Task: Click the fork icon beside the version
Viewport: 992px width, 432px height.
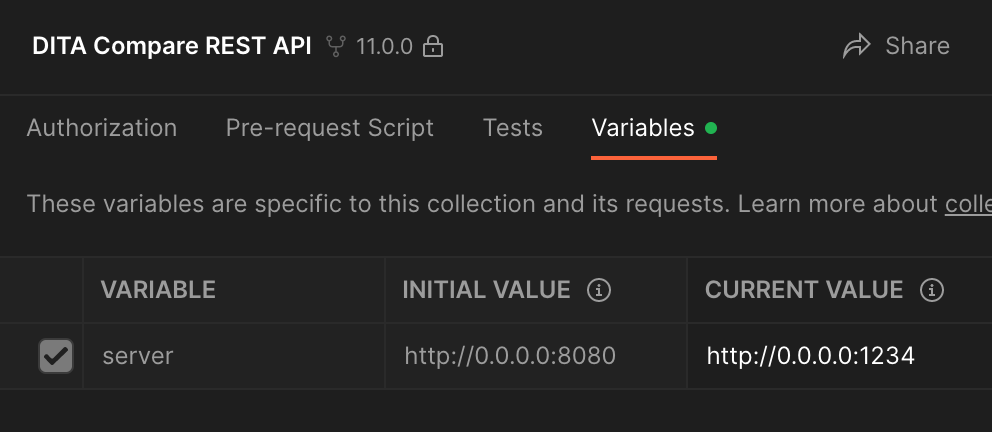Action: [336, 46]
